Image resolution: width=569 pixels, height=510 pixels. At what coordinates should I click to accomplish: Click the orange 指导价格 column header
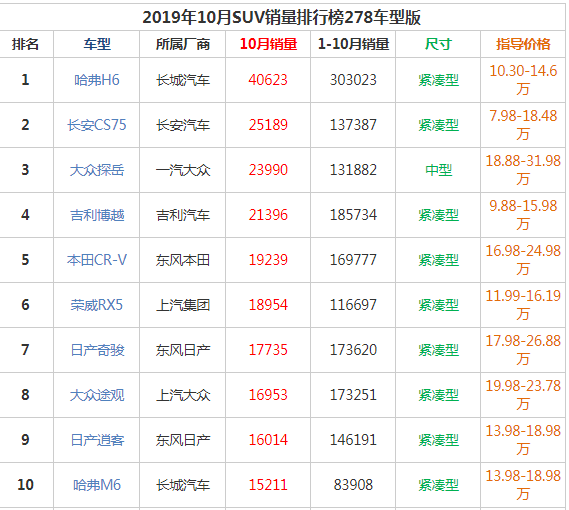[523, 44]
